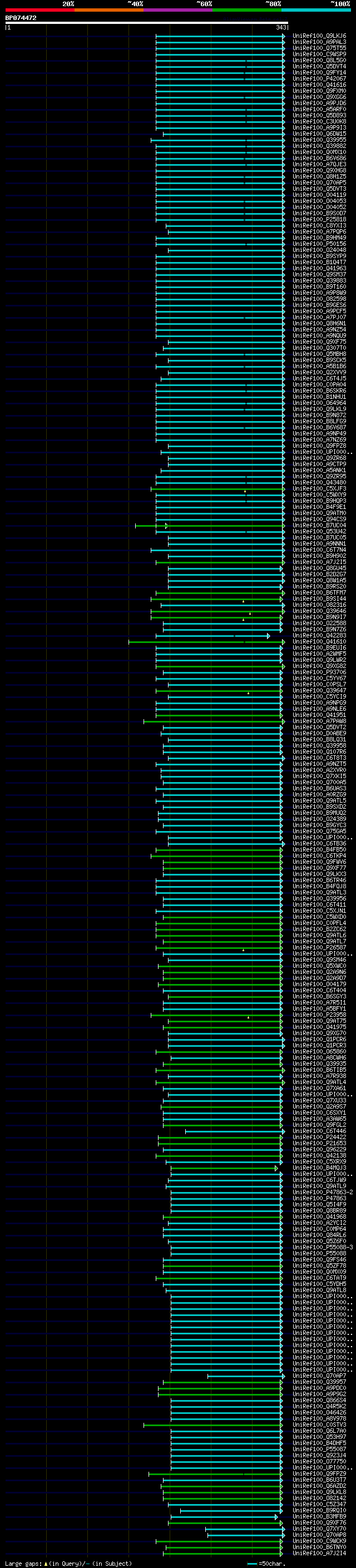Select the UniRef100_A9PJD6 label
The width and height of the screenshot is (356, 1568).
pos(319,103)
